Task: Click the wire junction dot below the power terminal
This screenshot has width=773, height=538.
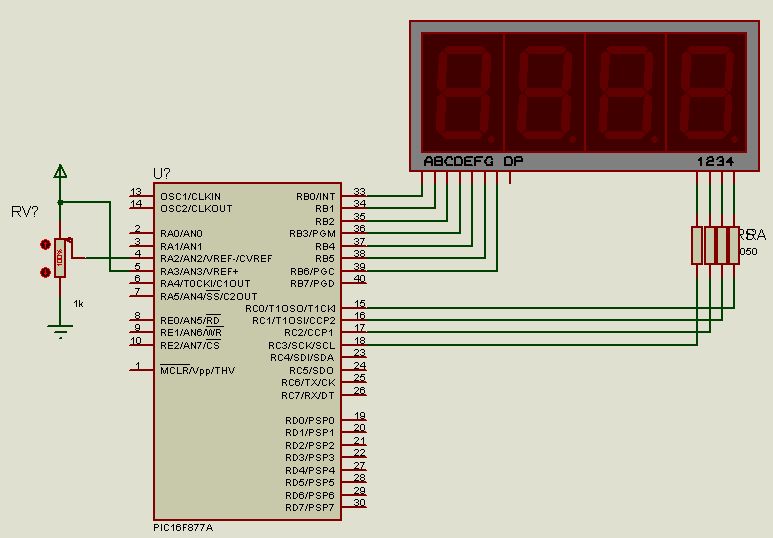Action: coord(60,202)
